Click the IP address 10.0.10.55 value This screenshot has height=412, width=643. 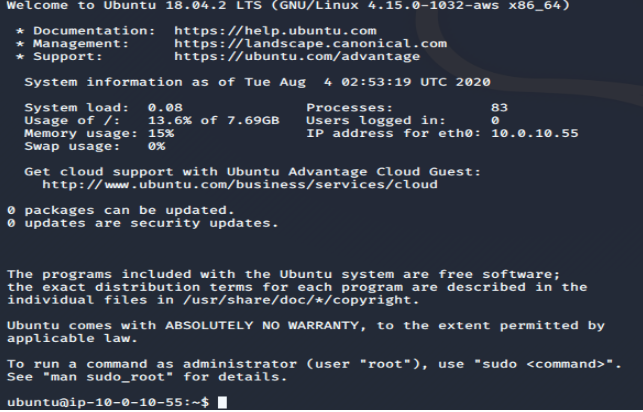click(x=535, y=133)
